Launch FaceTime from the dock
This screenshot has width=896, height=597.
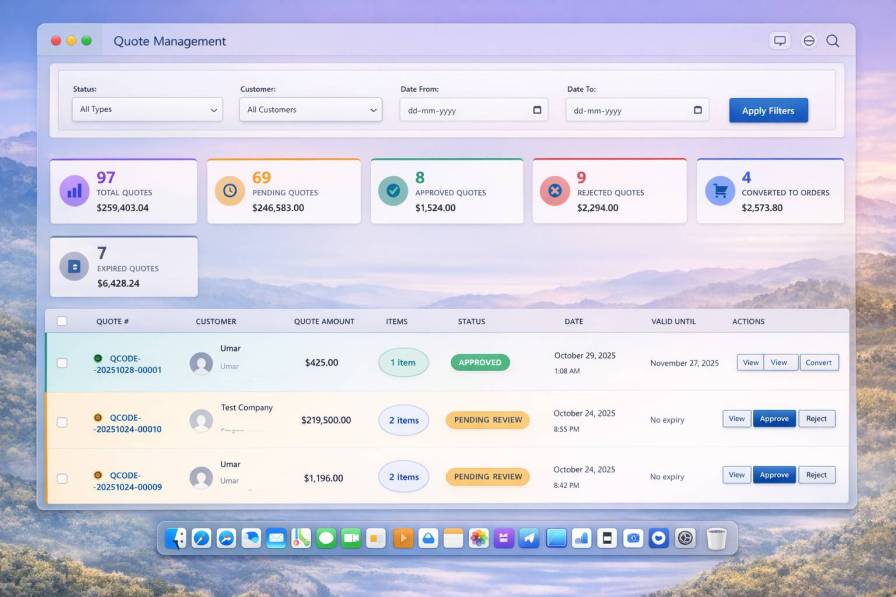click(351, 538)
